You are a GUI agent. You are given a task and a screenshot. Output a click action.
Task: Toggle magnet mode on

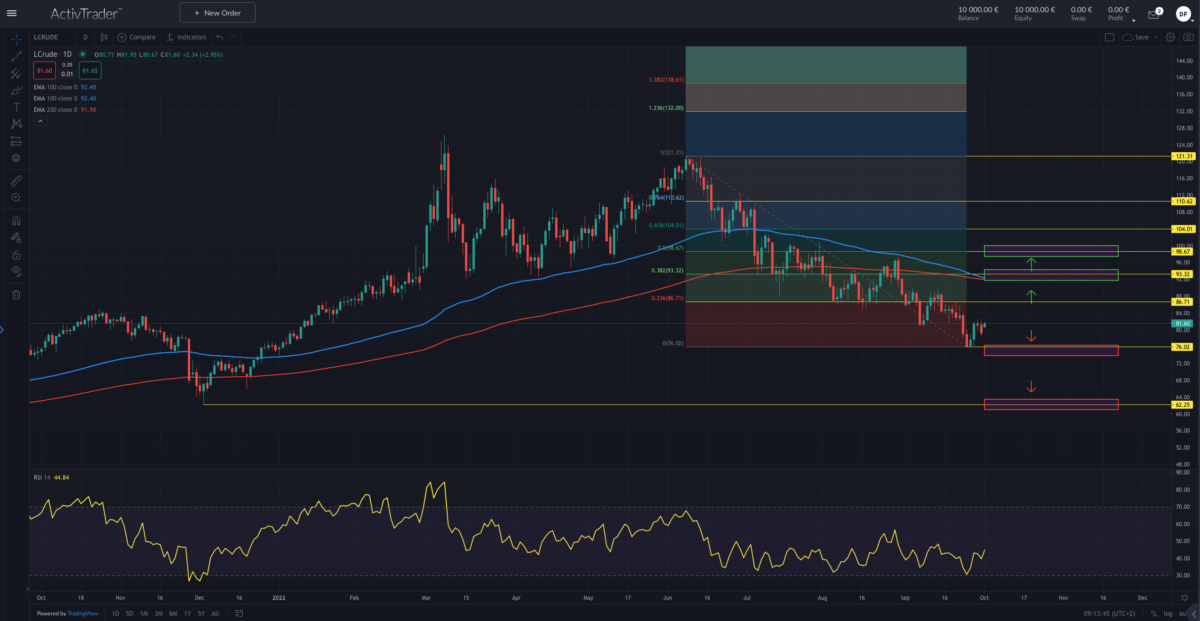[x=16, y=220]
